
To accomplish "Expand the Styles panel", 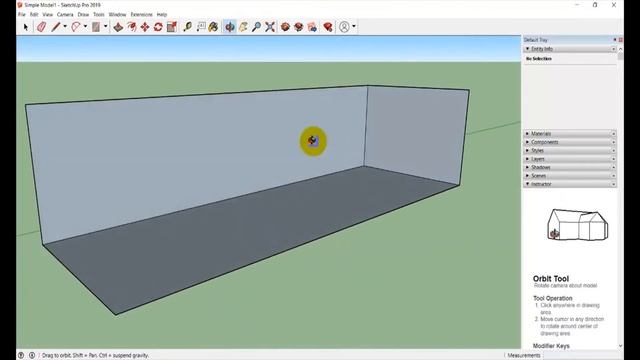I will pos(527,151).
